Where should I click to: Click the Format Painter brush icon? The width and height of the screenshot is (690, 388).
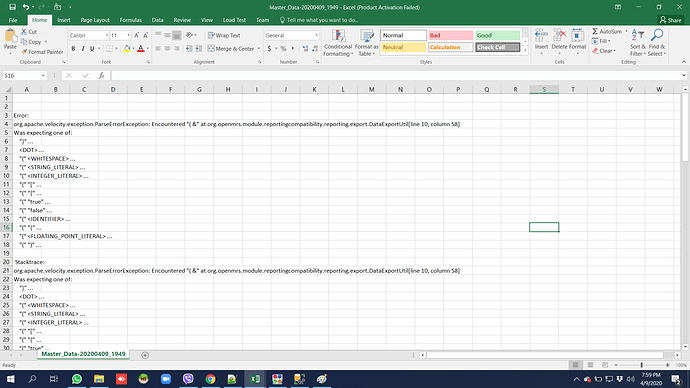(24, 52)
